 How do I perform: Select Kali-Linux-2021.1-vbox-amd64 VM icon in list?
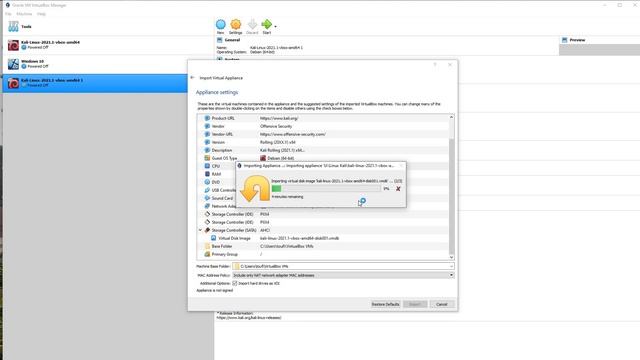tap(13, 45)
